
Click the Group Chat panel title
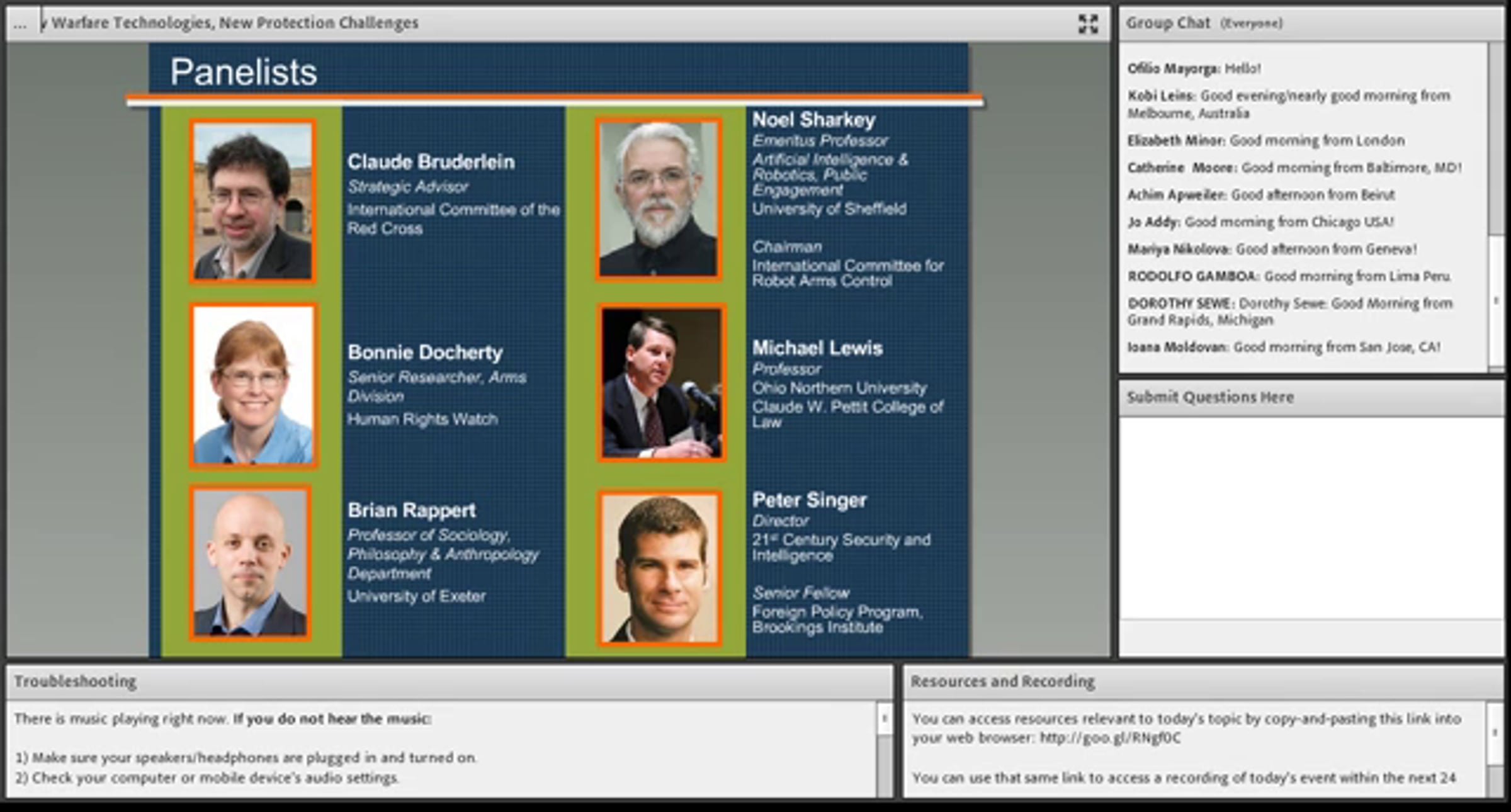1168,23
